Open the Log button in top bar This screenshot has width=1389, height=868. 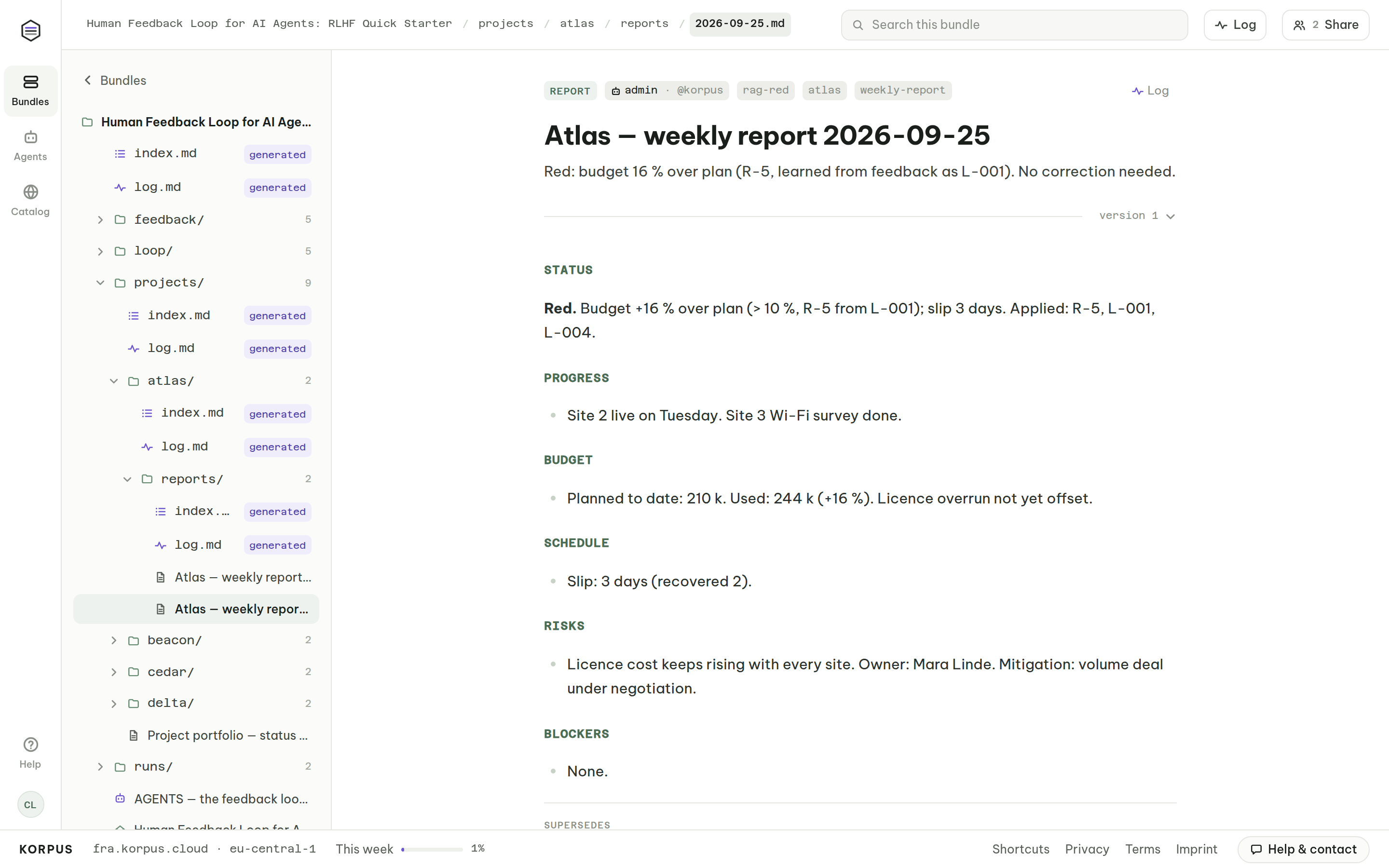click(1235, 25)
